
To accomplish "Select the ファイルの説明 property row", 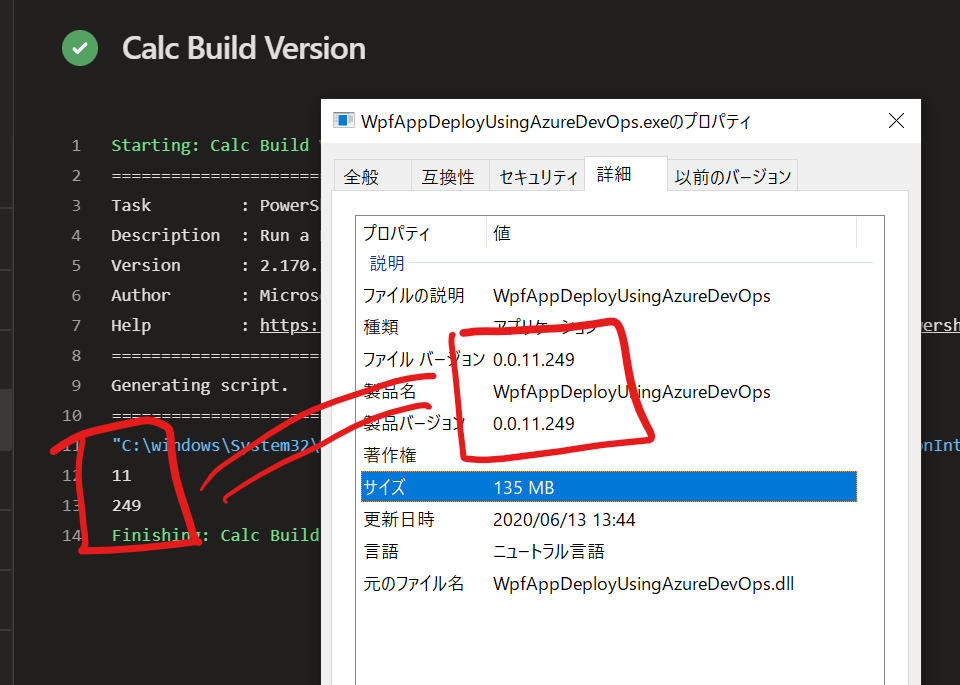I will point(609,296).
